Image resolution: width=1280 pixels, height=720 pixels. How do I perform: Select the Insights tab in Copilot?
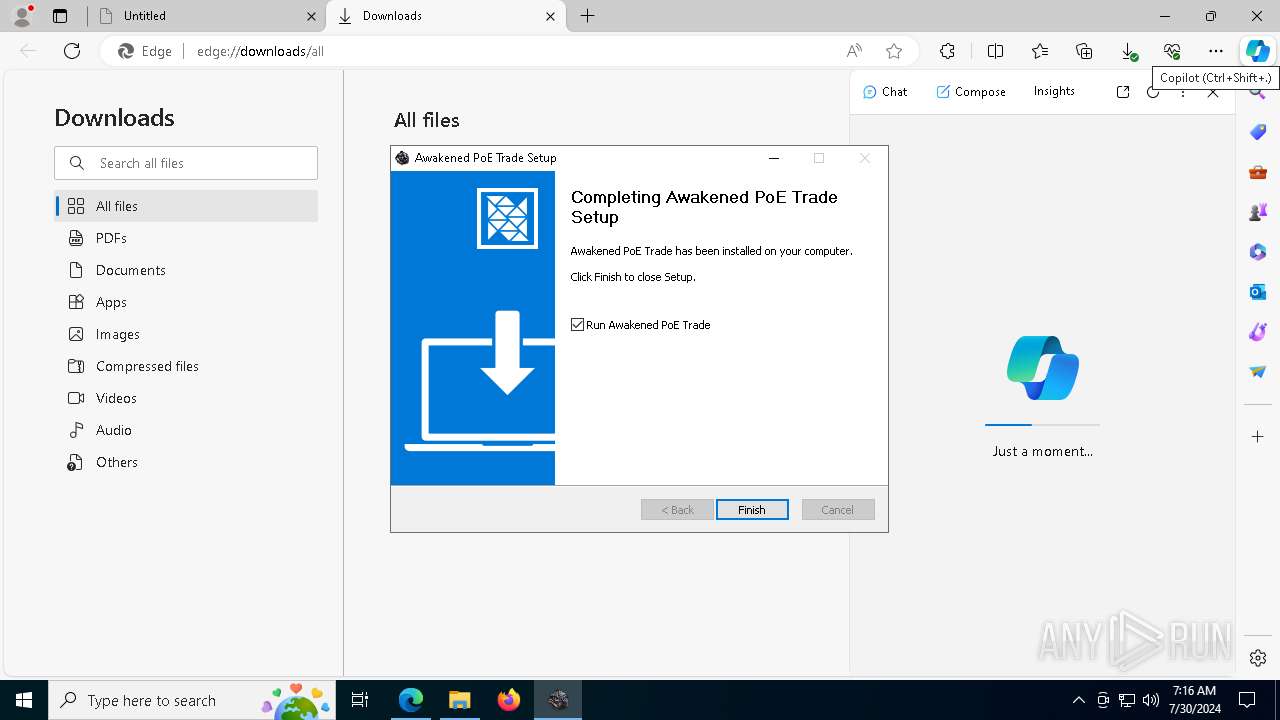click(1054, 92)
